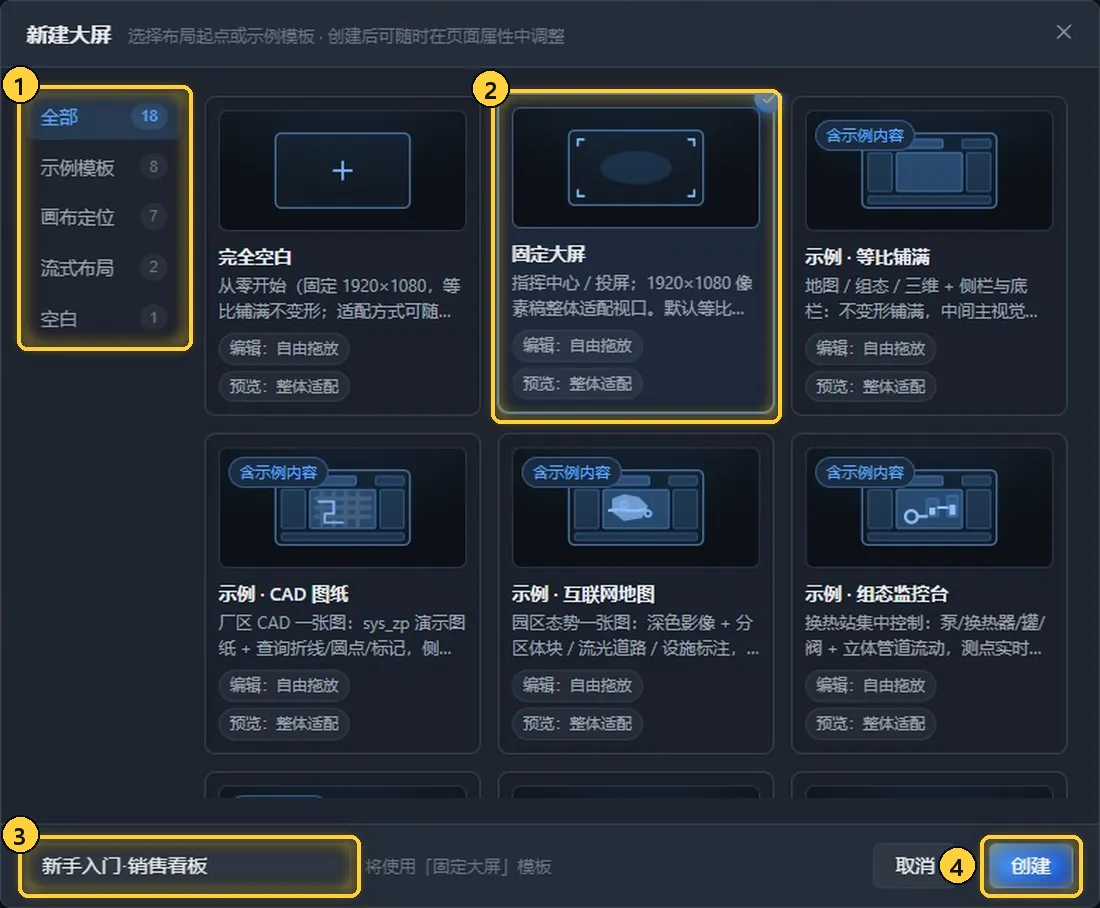Image resolution: width=1100 pixels, height=908 pixels.
Task: Click the selected checkmark on 固定大屏 card
Action: point(767,100)
